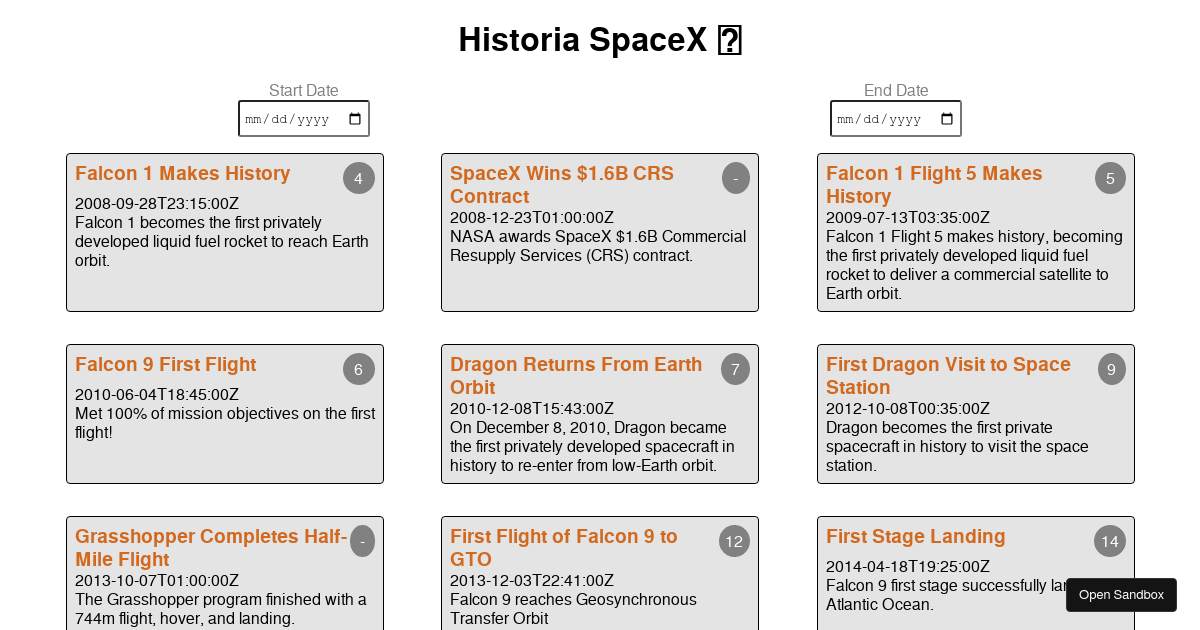The image size is (1200, 630).
Task: Select the First Stage Landing heading
Action: tap(915, 537)
